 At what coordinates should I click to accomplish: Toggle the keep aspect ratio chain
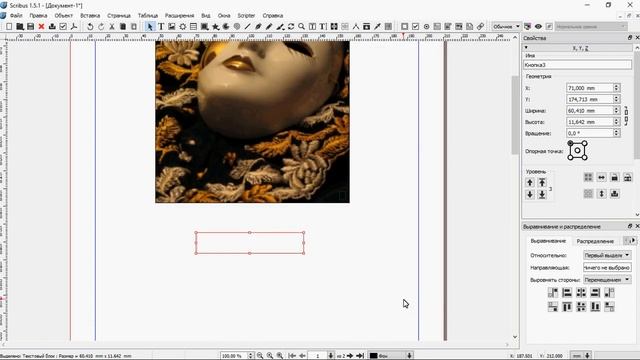(627, 116)
